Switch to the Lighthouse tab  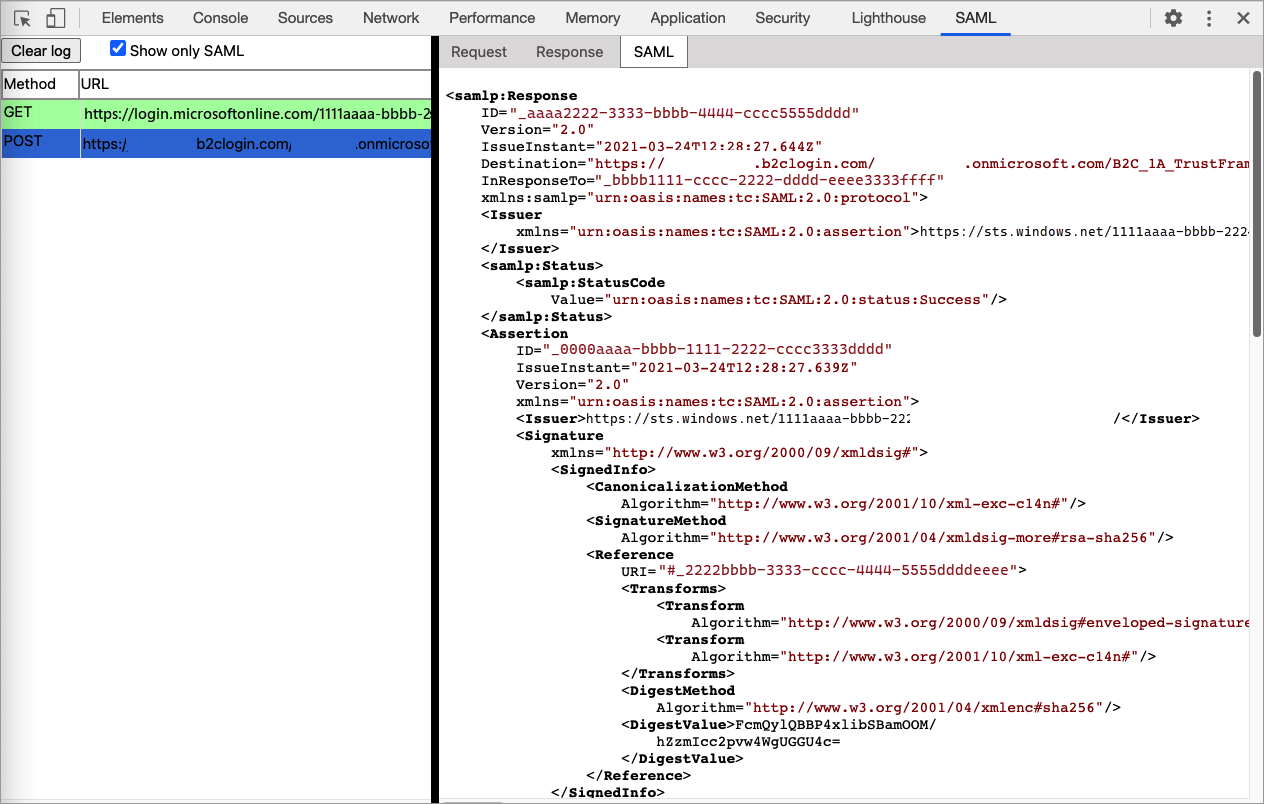pos(888,17)
